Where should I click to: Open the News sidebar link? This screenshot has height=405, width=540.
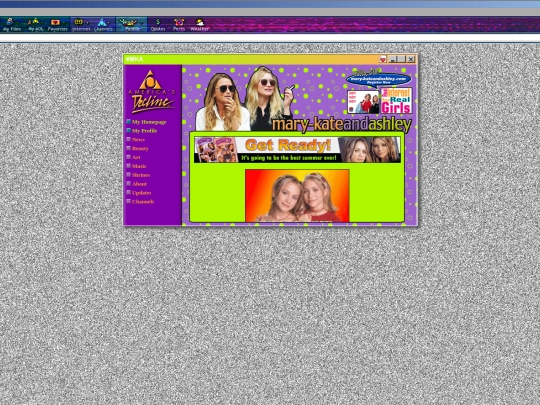138,139
